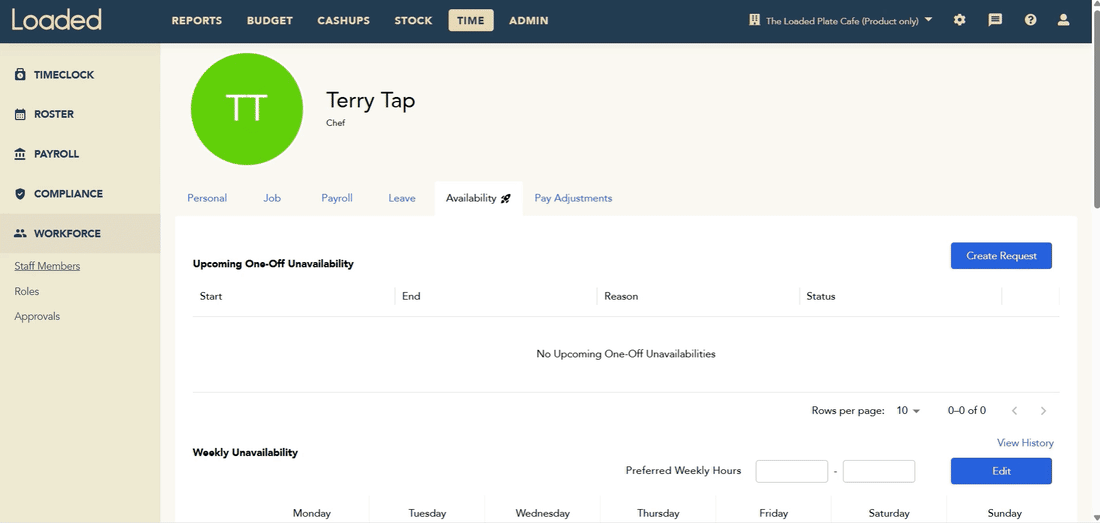Select the Availability tab label

click(471, 198)
